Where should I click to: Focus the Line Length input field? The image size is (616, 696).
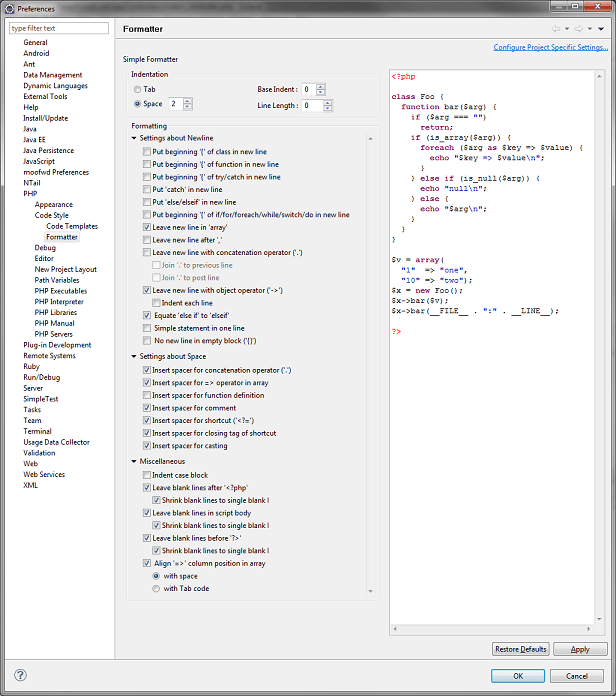coord(312,106)
